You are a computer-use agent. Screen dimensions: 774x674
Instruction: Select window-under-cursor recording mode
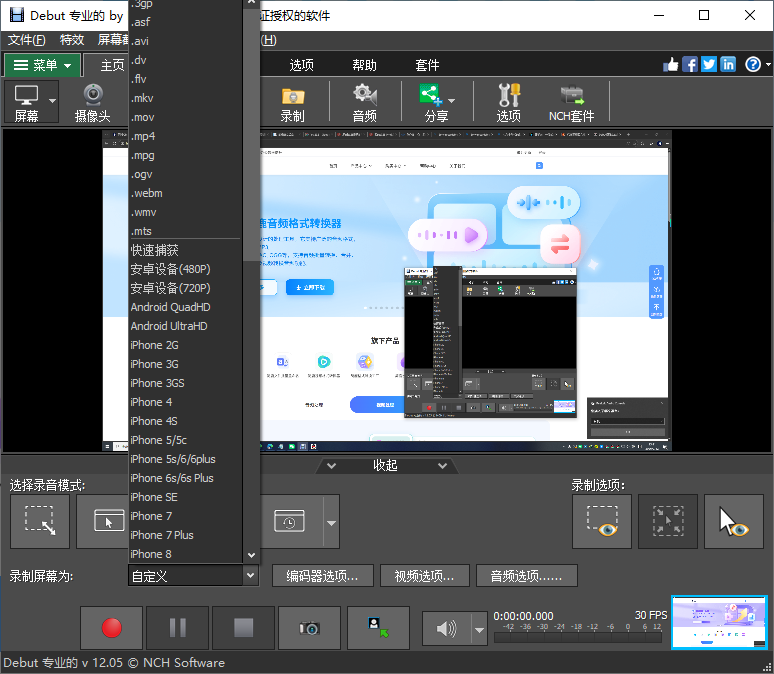coord(103,521)
